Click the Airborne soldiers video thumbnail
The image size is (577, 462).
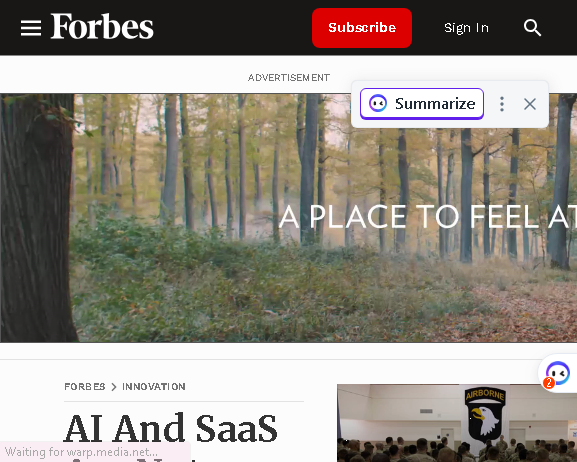457,423
